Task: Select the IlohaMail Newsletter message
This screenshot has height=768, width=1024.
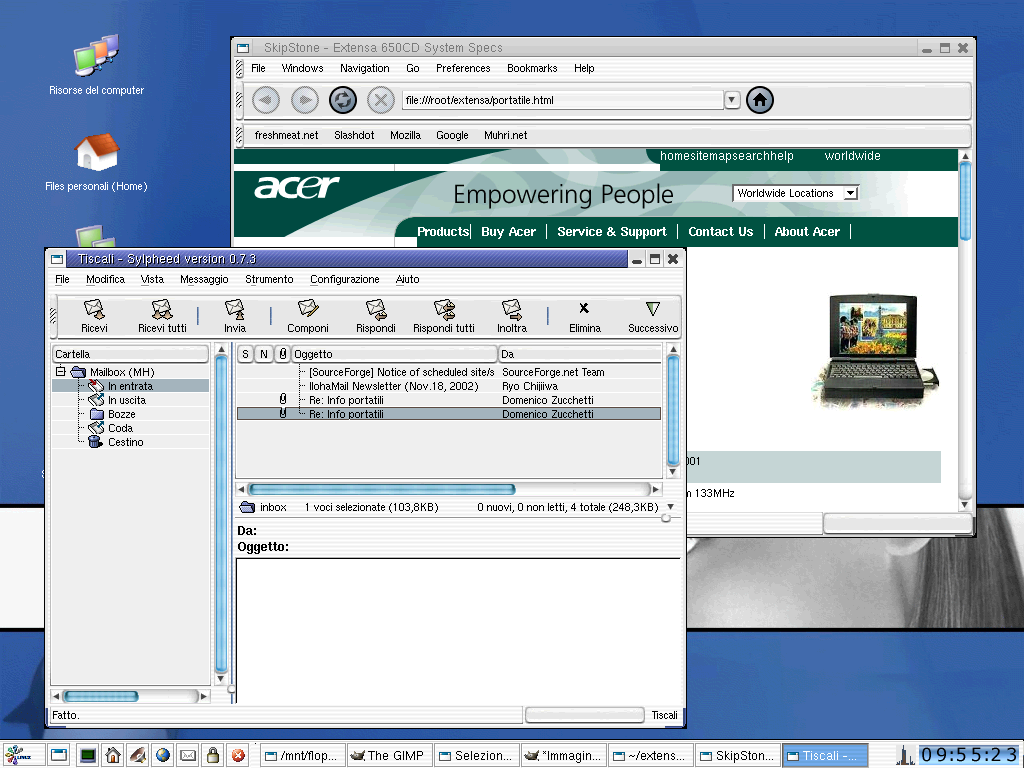Action: [449, 386]
